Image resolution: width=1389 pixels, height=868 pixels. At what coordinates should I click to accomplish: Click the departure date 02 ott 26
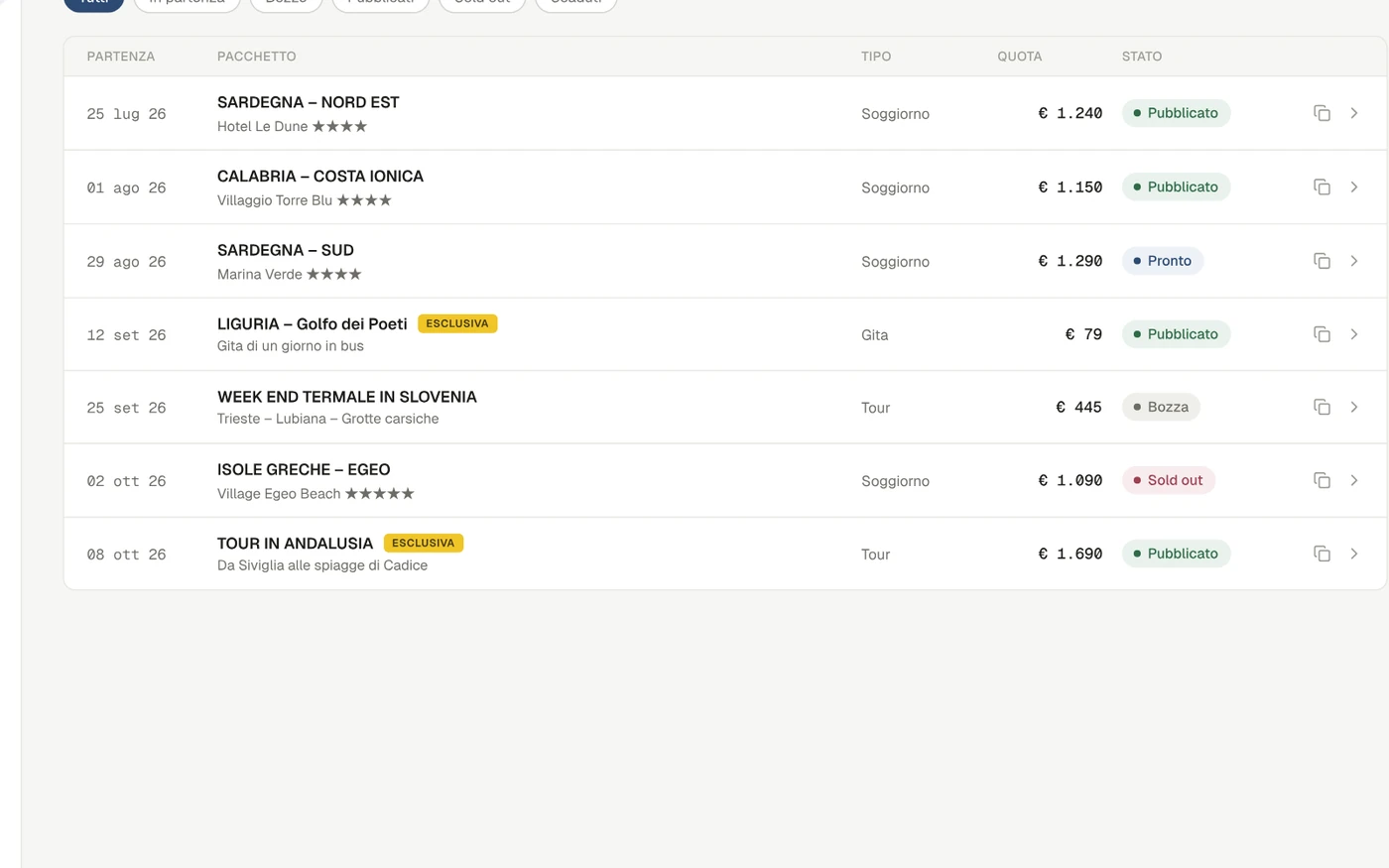tap(126, 481)
